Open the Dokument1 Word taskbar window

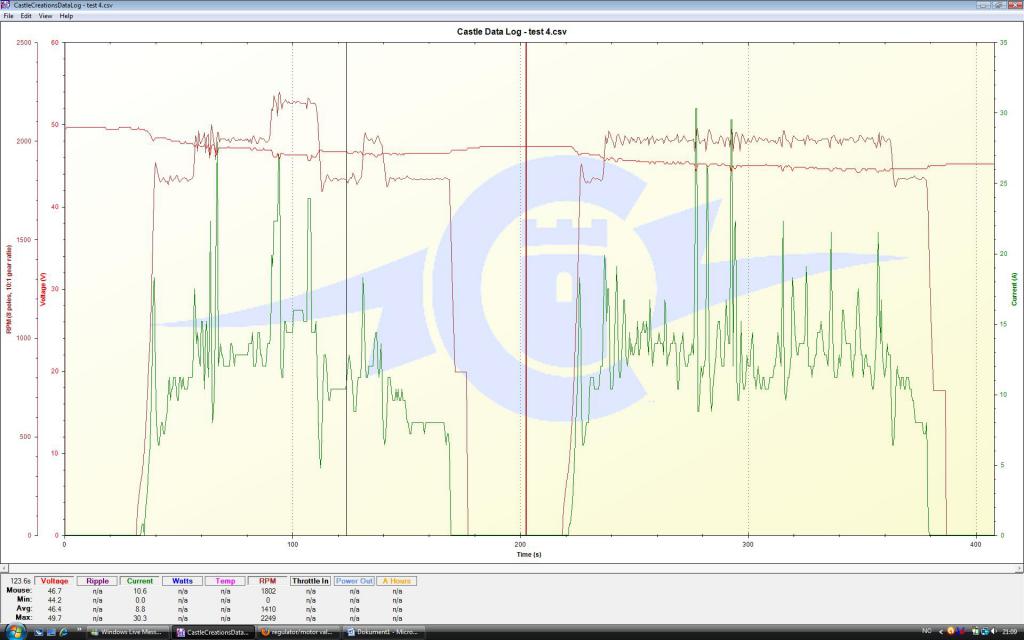[x=386, y=632]
